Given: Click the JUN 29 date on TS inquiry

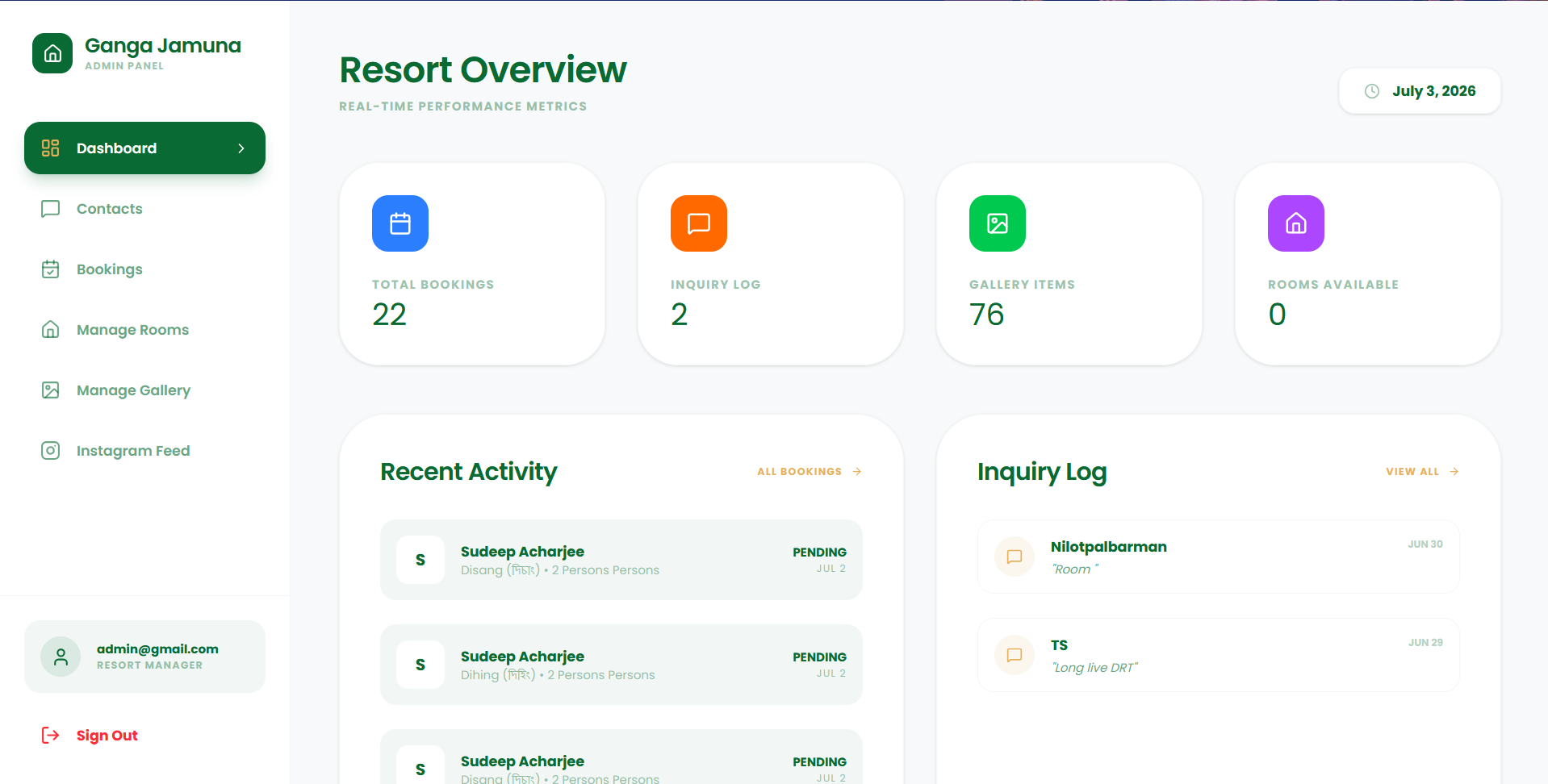Looking at the screenshot, I should click(1425, 643).
